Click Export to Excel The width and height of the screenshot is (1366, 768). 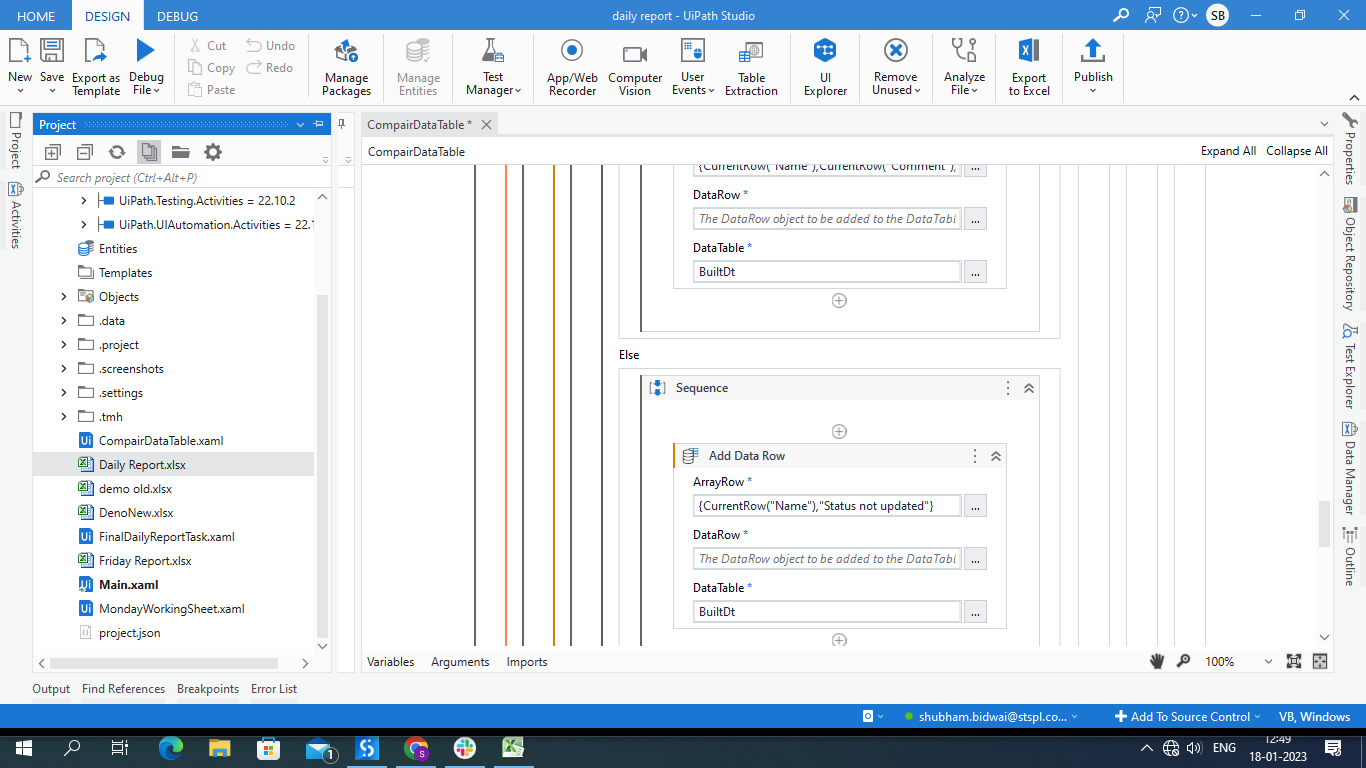[1029, 66]
